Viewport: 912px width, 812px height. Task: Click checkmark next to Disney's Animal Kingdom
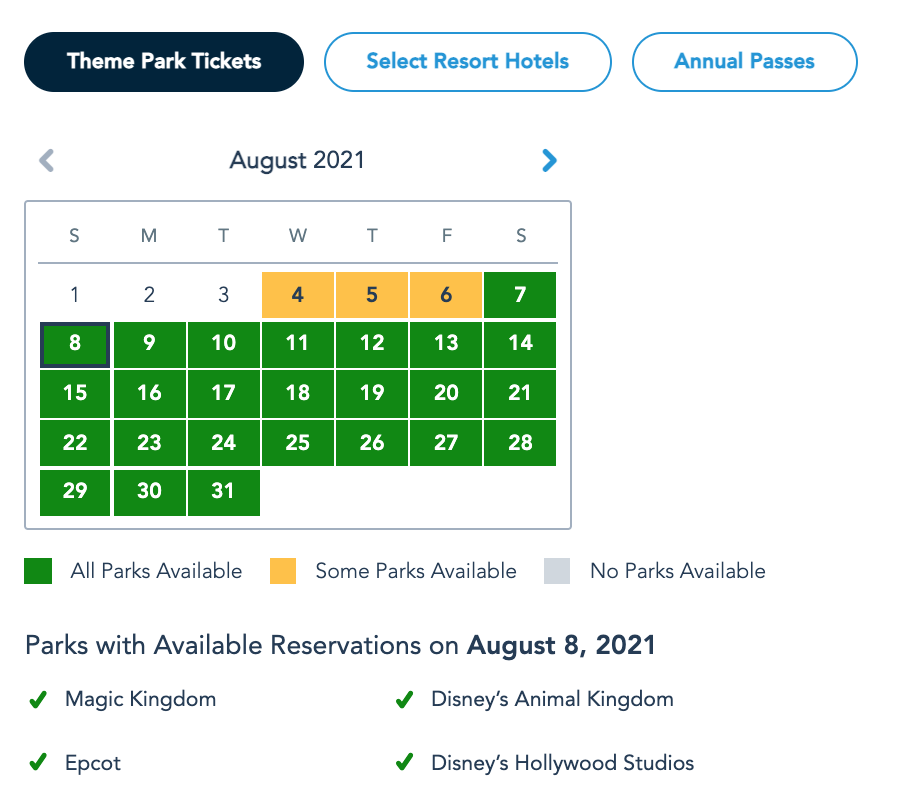pos(404,700)
